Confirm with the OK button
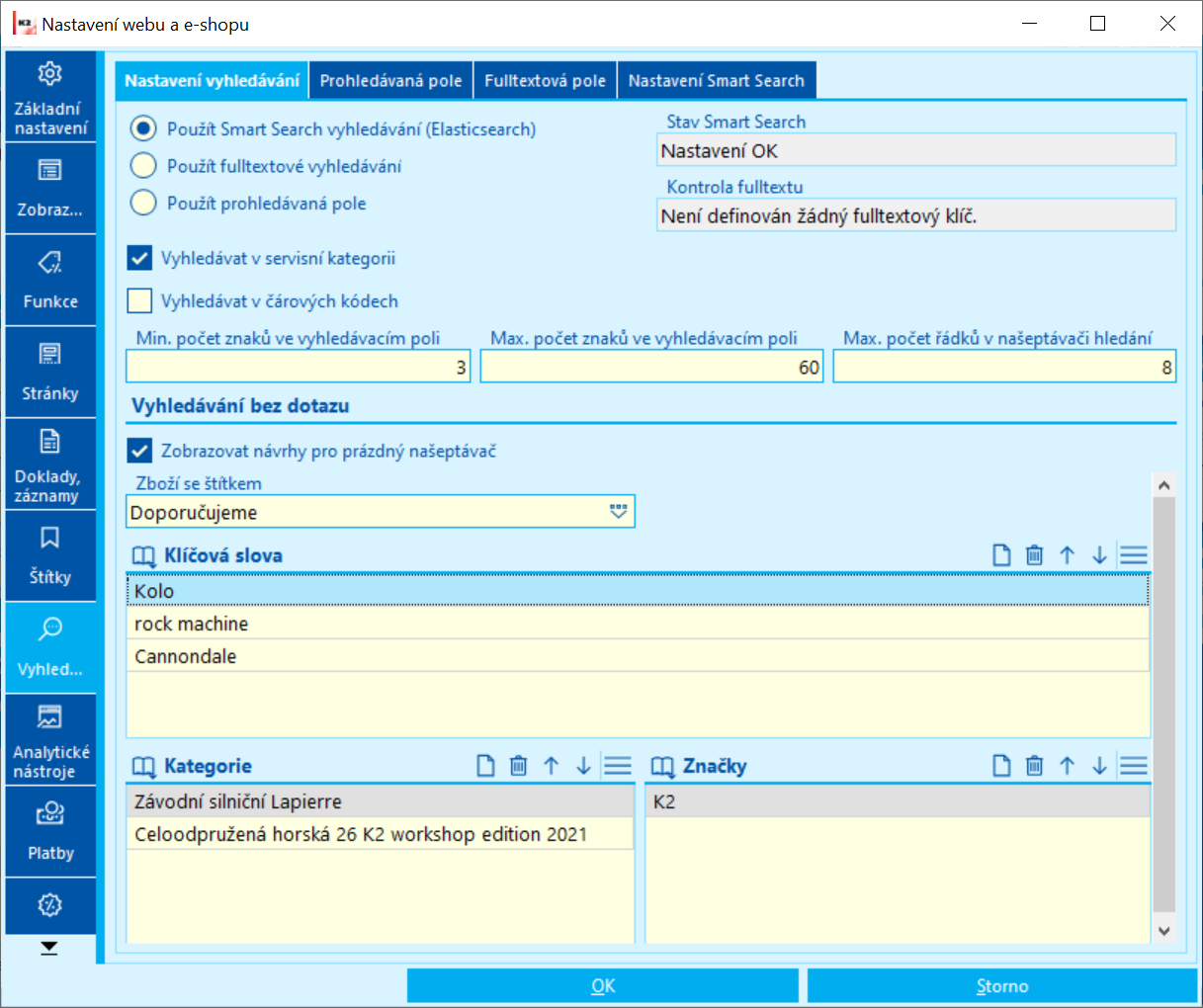This screenshot has height=1008, width=1203. click(603, 986)
